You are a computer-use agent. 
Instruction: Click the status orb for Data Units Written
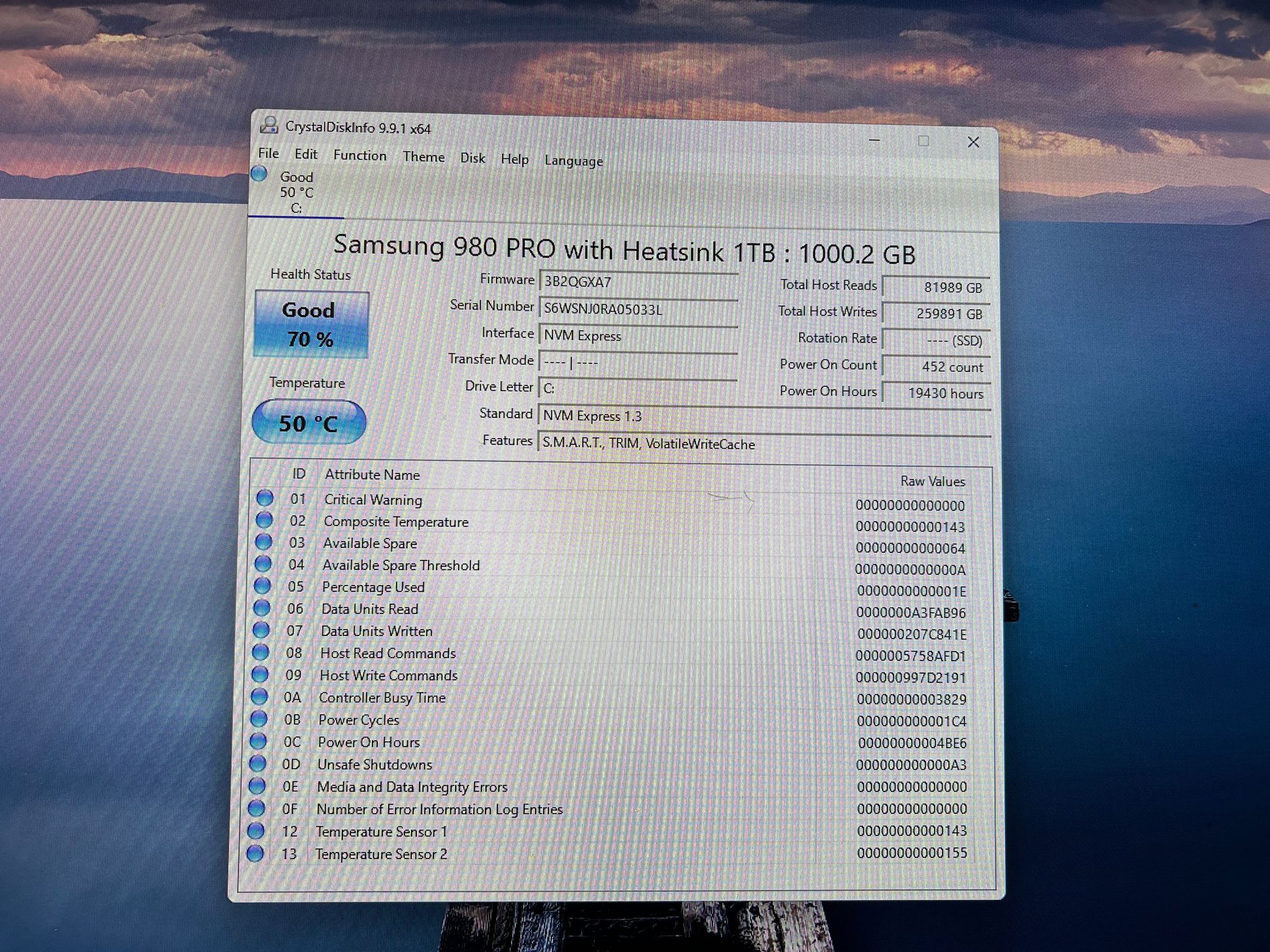261,630
